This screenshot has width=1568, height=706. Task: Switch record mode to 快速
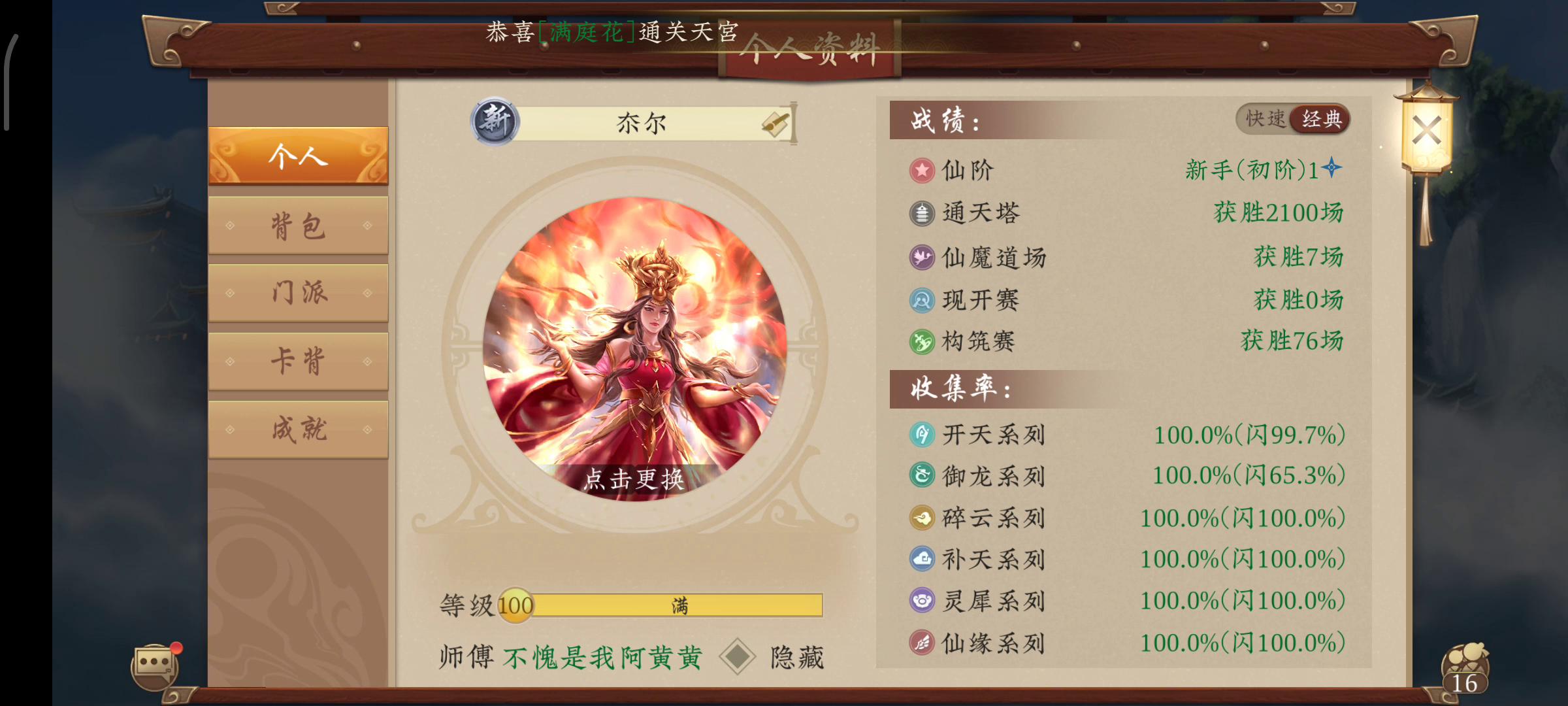coord(1264,119)
